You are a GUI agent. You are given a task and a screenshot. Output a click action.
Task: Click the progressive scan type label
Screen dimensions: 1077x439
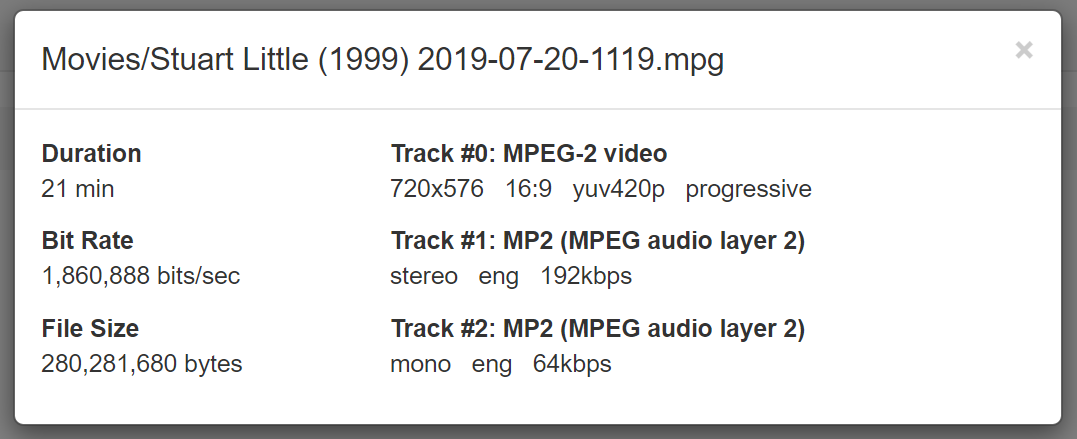point(748,189)
